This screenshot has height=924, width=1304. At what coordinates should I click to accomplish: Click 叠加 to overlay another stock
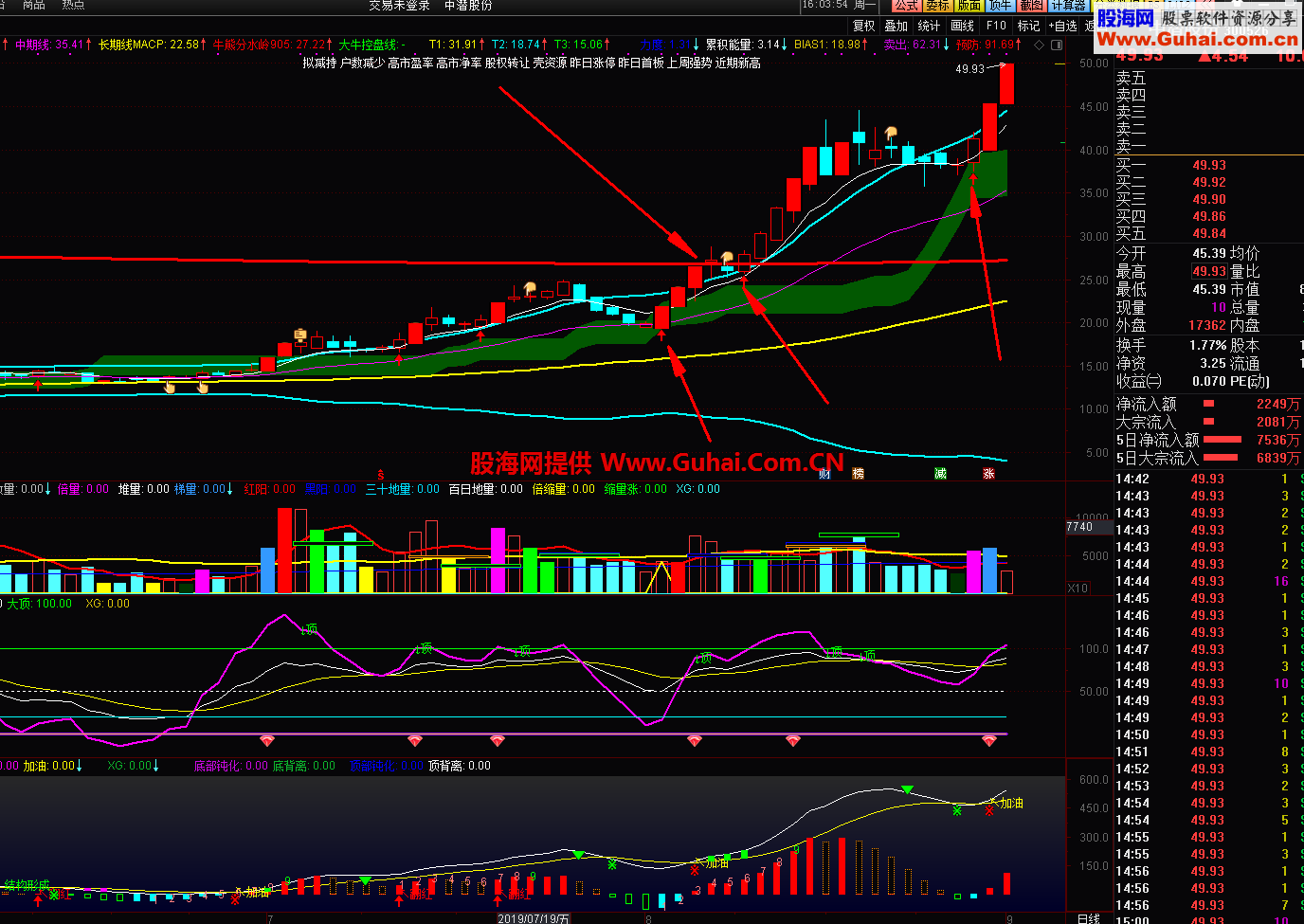pyautogui.click(x=896, y=26)
